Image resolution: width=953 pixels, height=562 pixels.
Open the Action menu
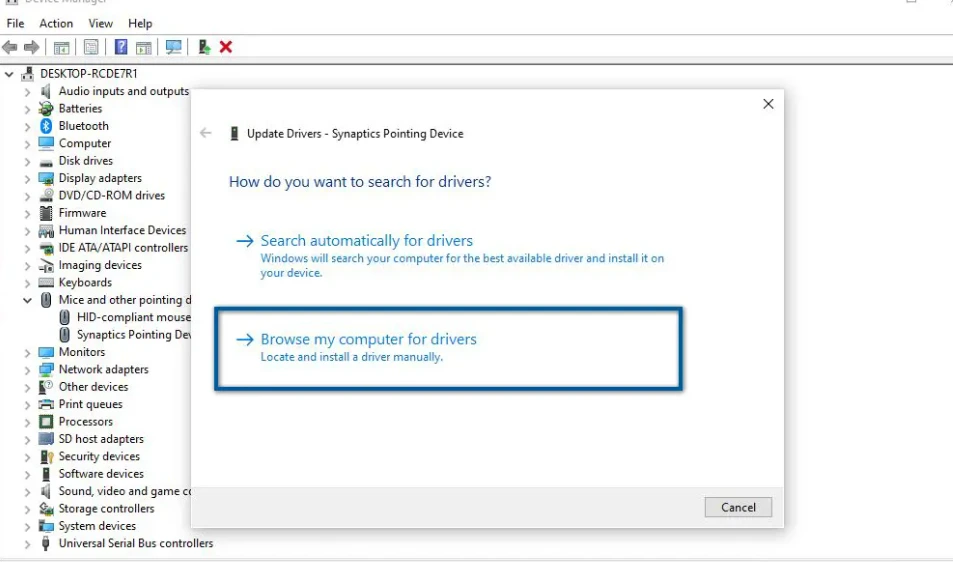point(56,23)
